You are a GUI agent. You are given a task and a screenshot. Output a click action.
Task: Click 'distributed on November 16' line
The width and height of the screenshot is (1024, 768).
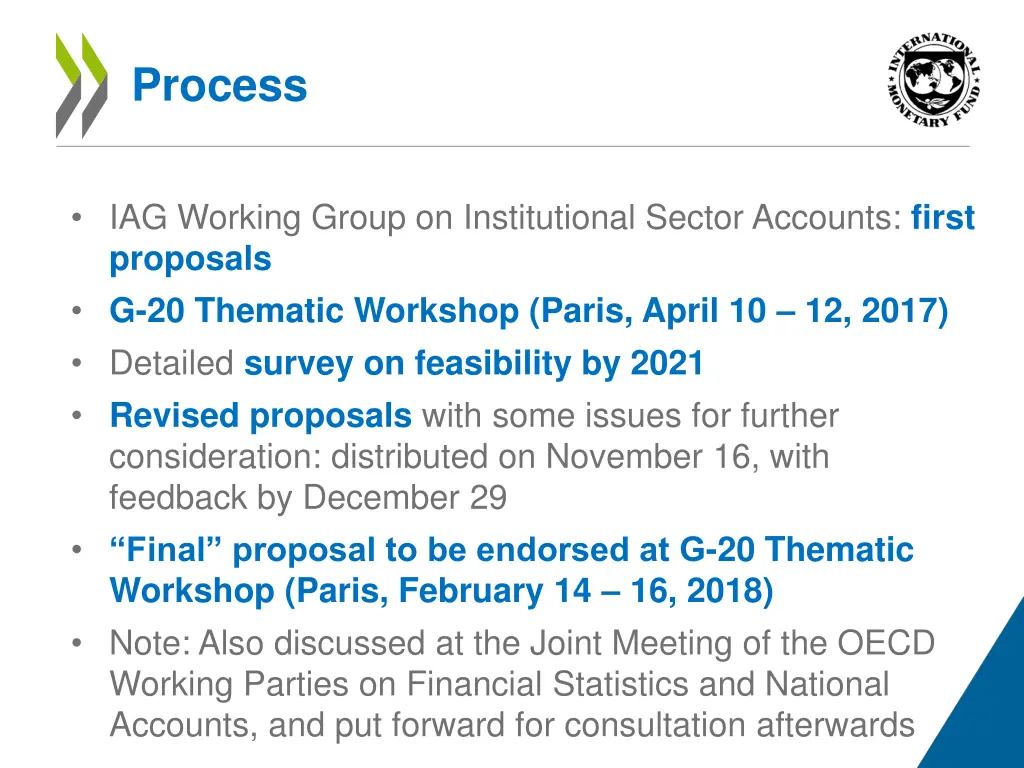(x=469, y=456)
